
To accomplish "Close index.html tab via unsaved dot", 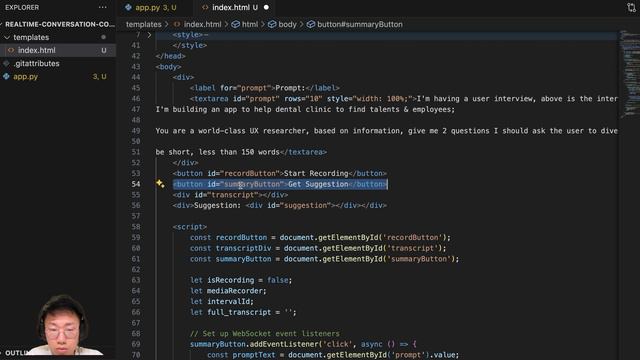I will [x=266, y=7].
